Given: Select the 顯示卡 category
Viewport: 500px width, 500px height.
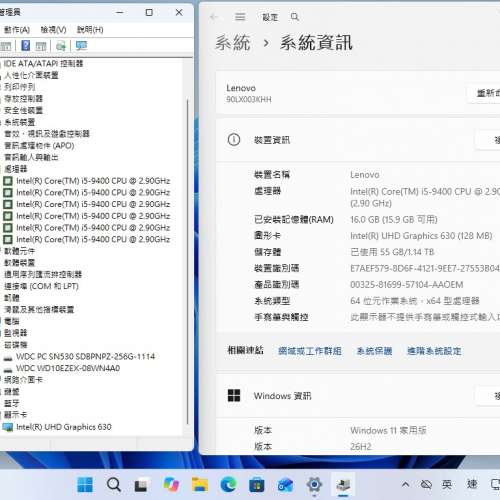Looking at the screenshot, I should click(16, 415).
